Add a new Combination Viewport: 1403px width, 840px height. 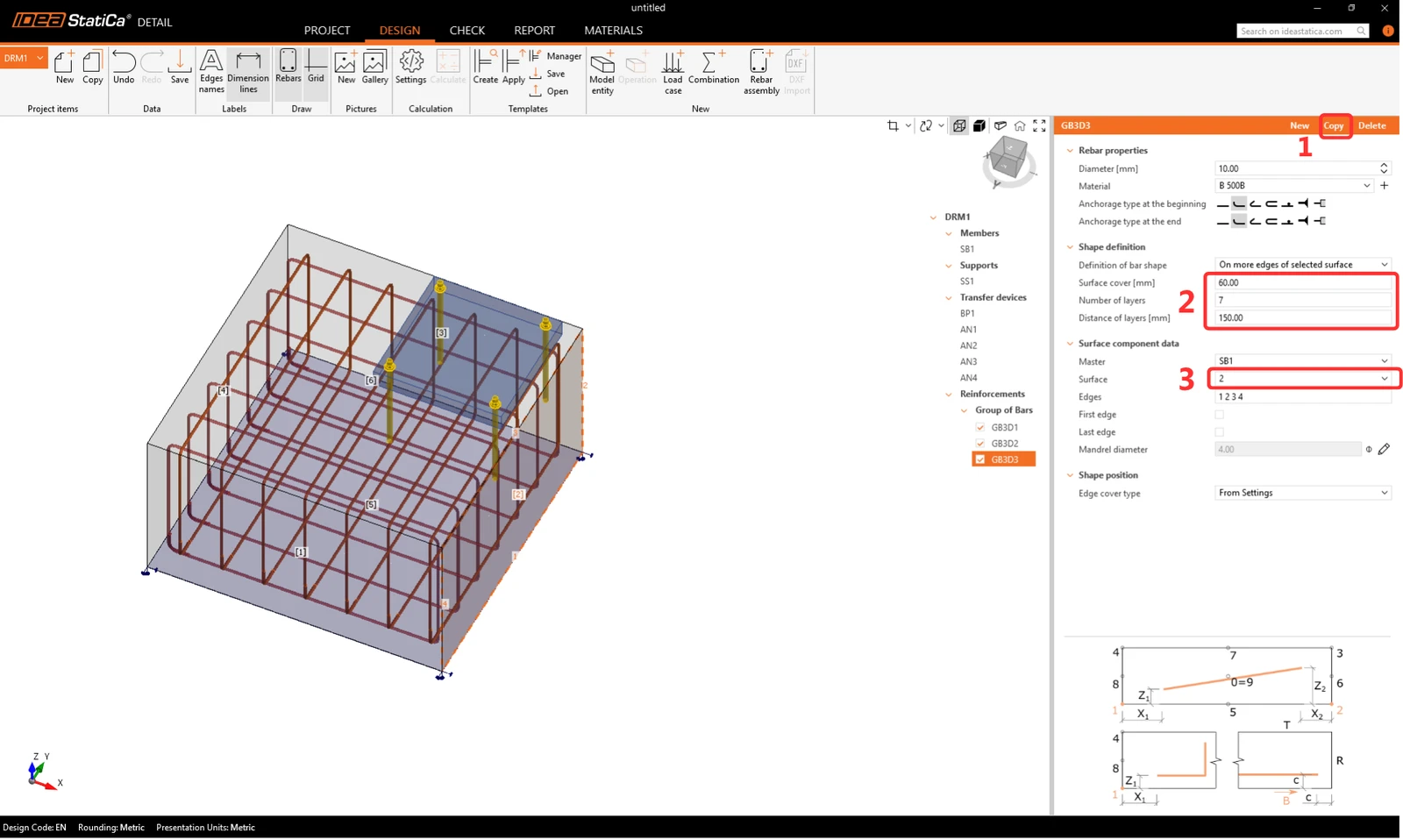pyautogui.click(x=714, y=68)
